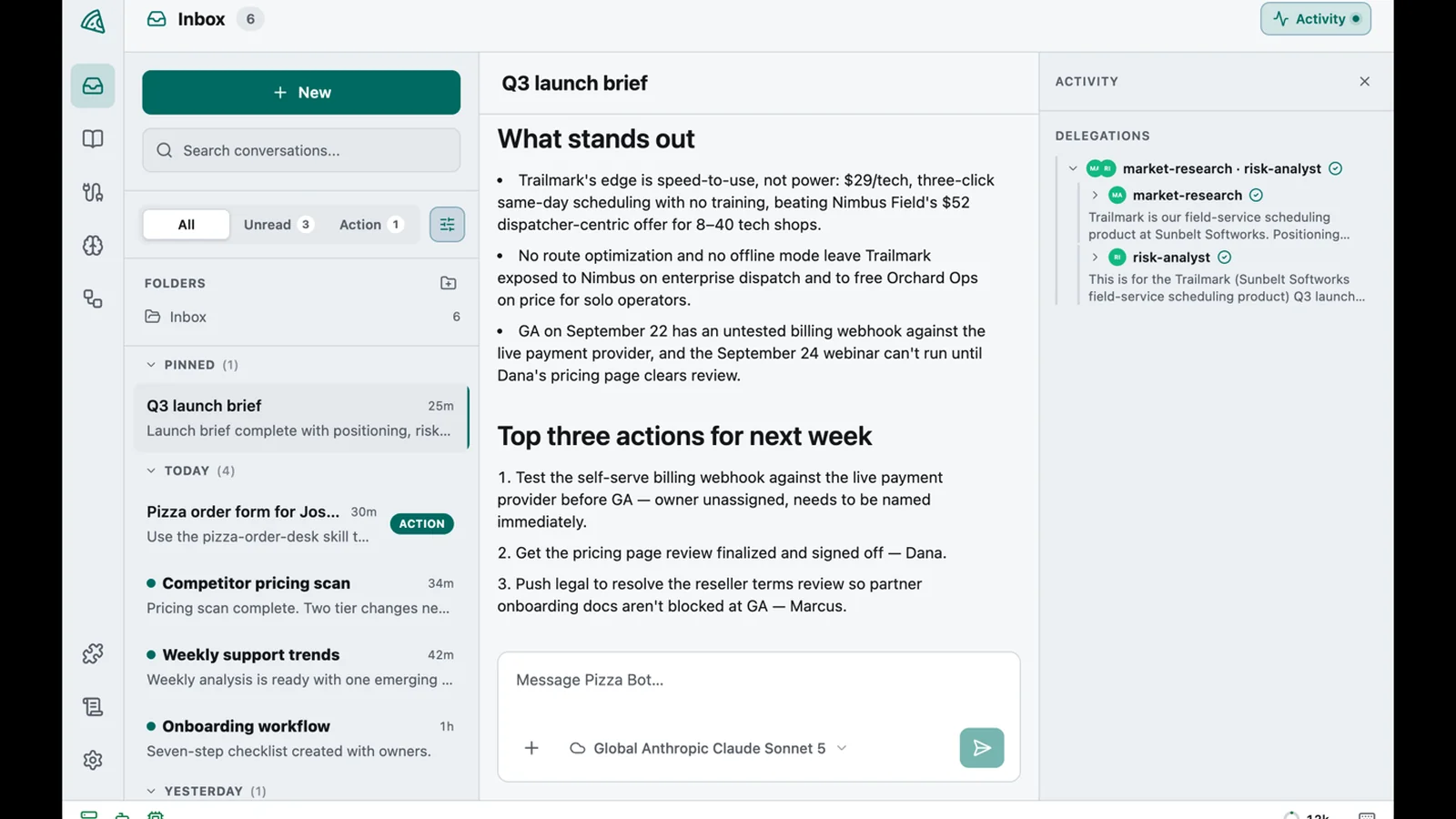The height and width of the screenshot is (819, 1456).
Task: Click the plus attachment icon in composer
Action: click(531, 748)
